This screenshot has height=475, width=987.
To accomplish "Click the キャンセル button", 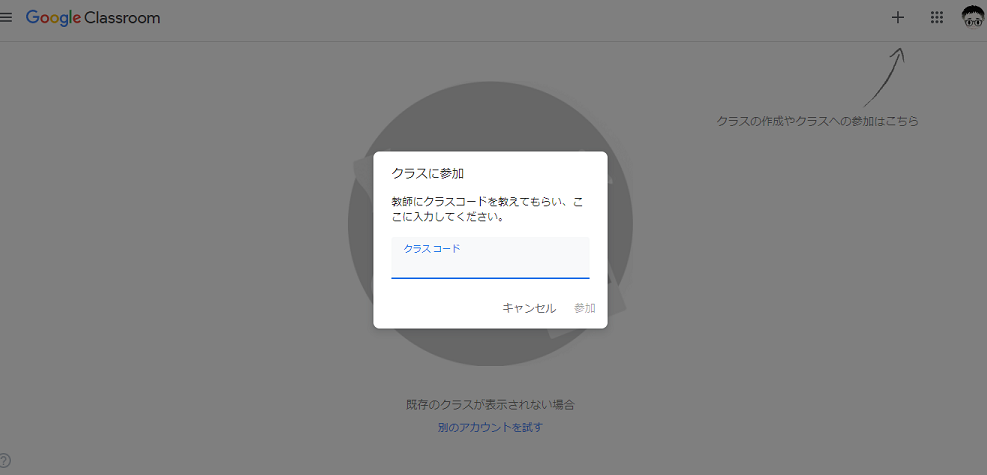I will [x=529, y=308].
